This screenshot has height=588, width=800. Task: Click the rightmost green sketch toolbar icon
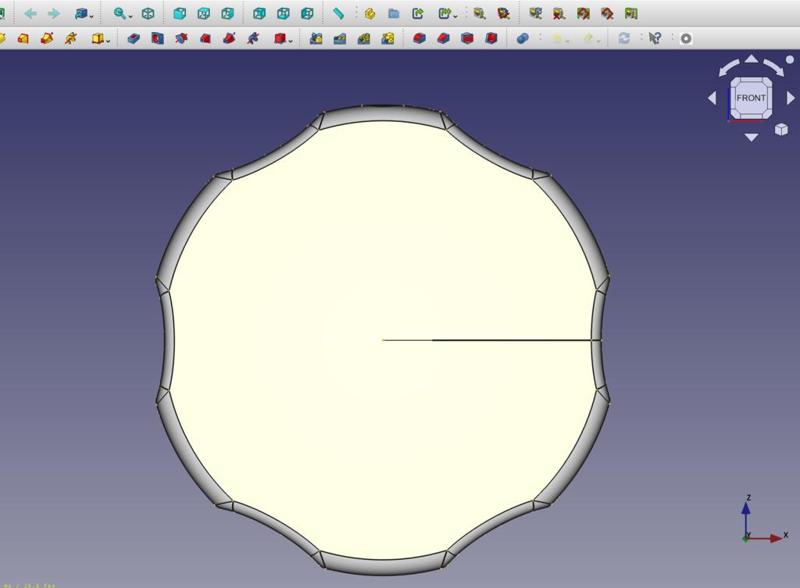[x=631, y=13]
